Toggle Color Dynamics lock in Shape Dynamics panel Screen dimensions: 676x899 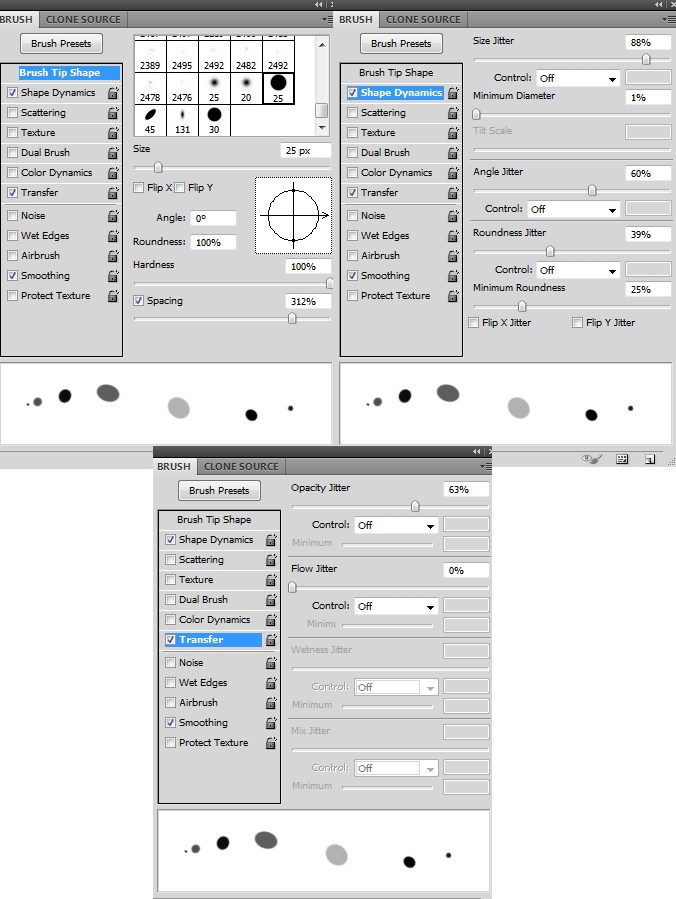pos(453,173)
